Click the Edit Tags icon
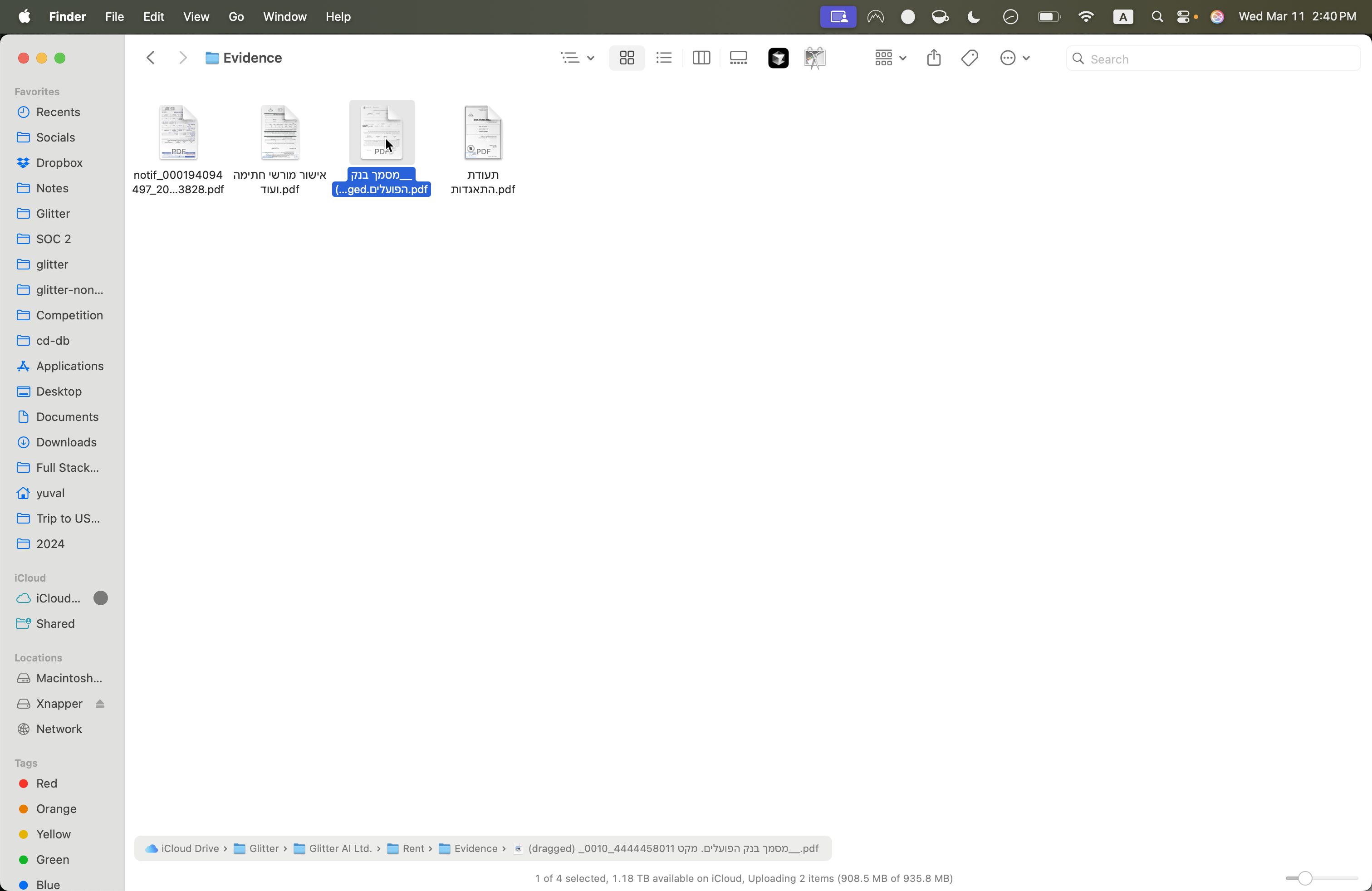 click(970, 58)
